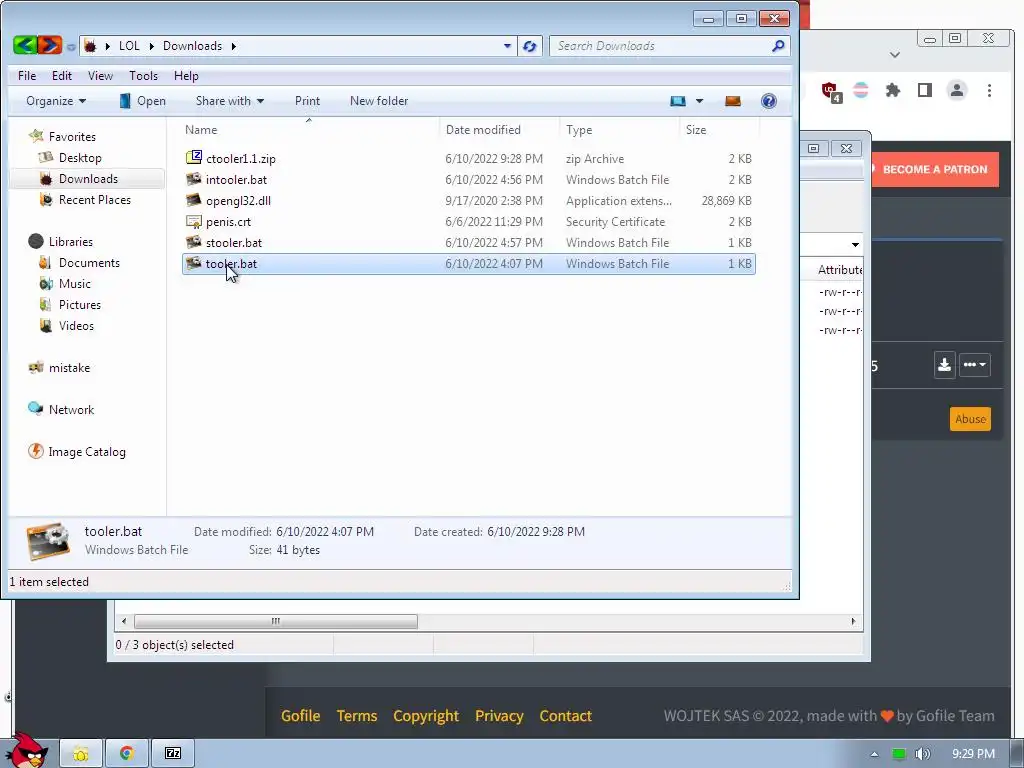Click the Abuse button
Image resolution: width=1024 pixels, height=768 pixels.
point(970,419)
